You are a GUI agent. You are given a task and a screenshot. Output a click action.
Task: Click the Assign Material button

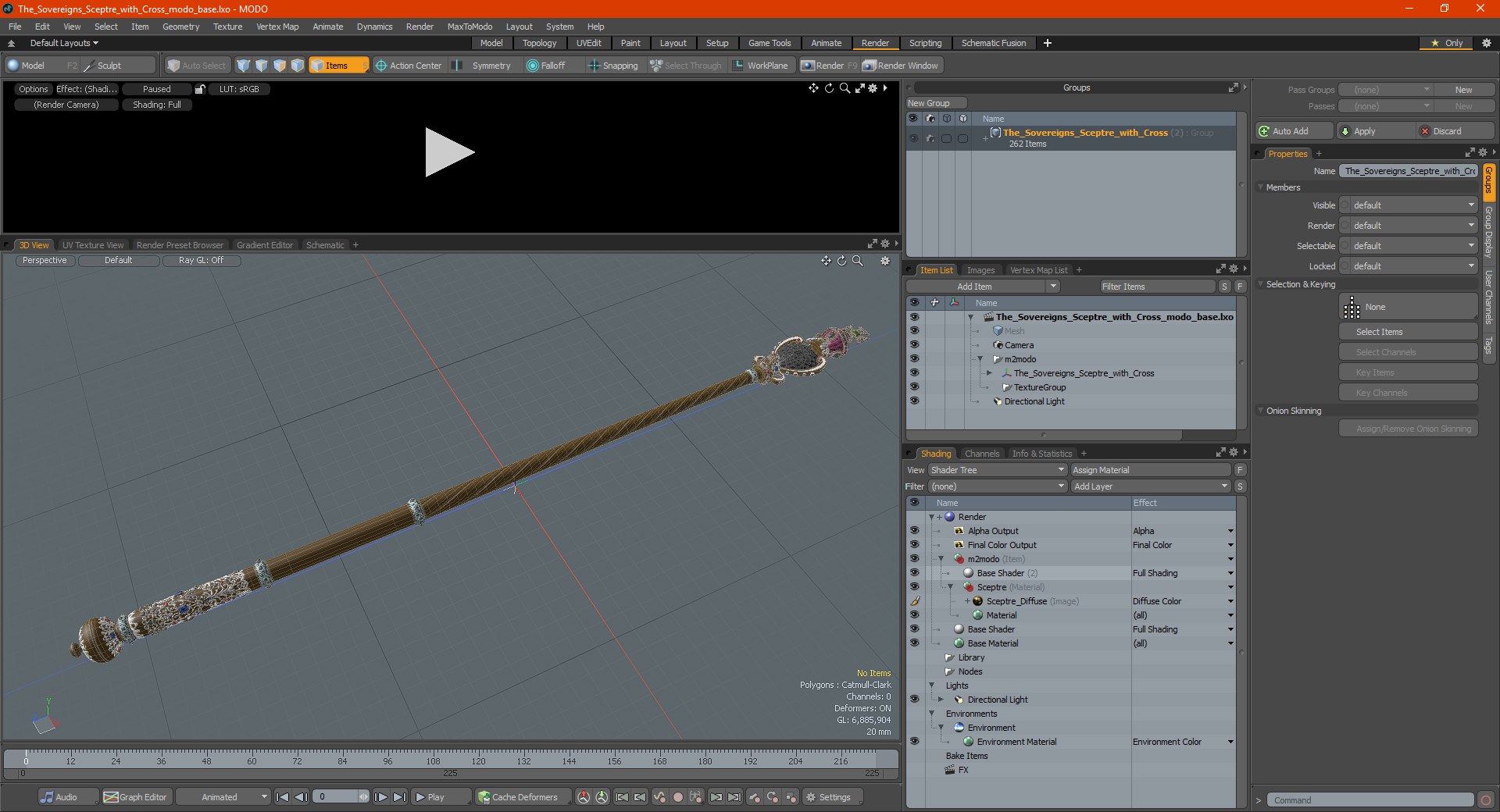coord(1151,470)
